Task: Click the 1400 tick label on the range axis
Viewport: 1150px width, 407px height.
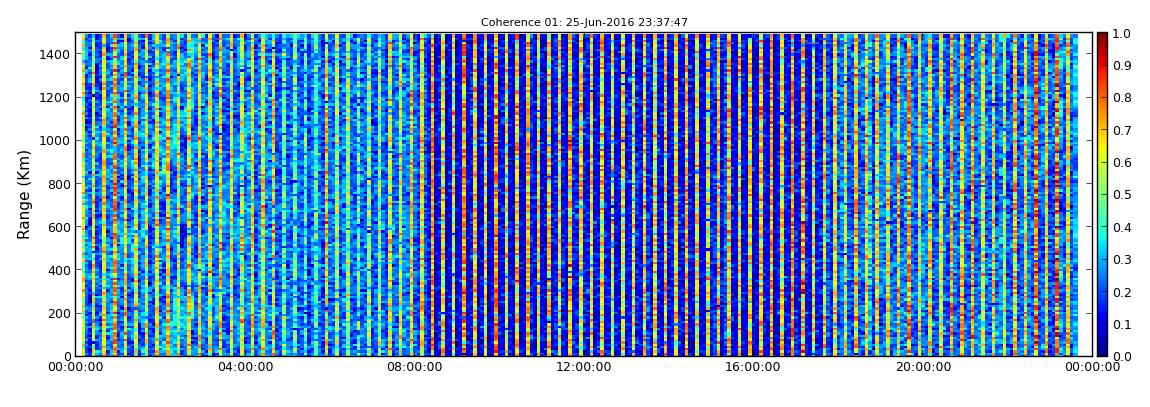Action: [53, 54]
